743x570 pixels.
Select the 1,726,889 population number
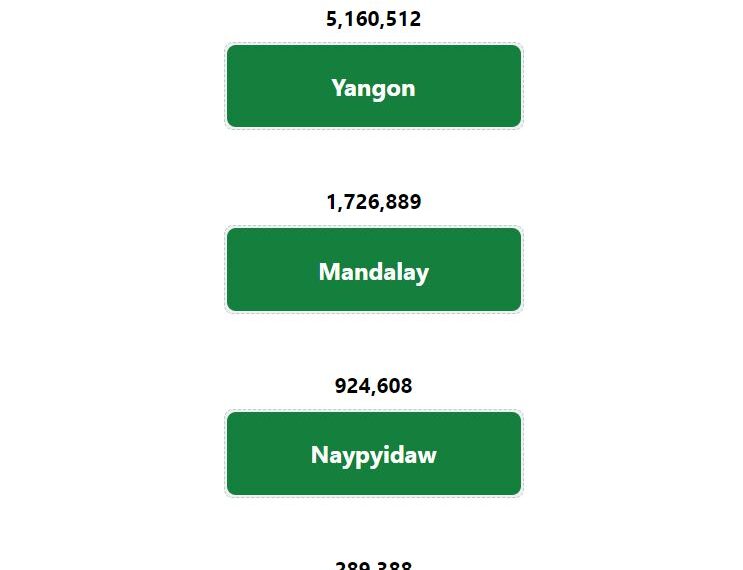[x=373, y=202]
